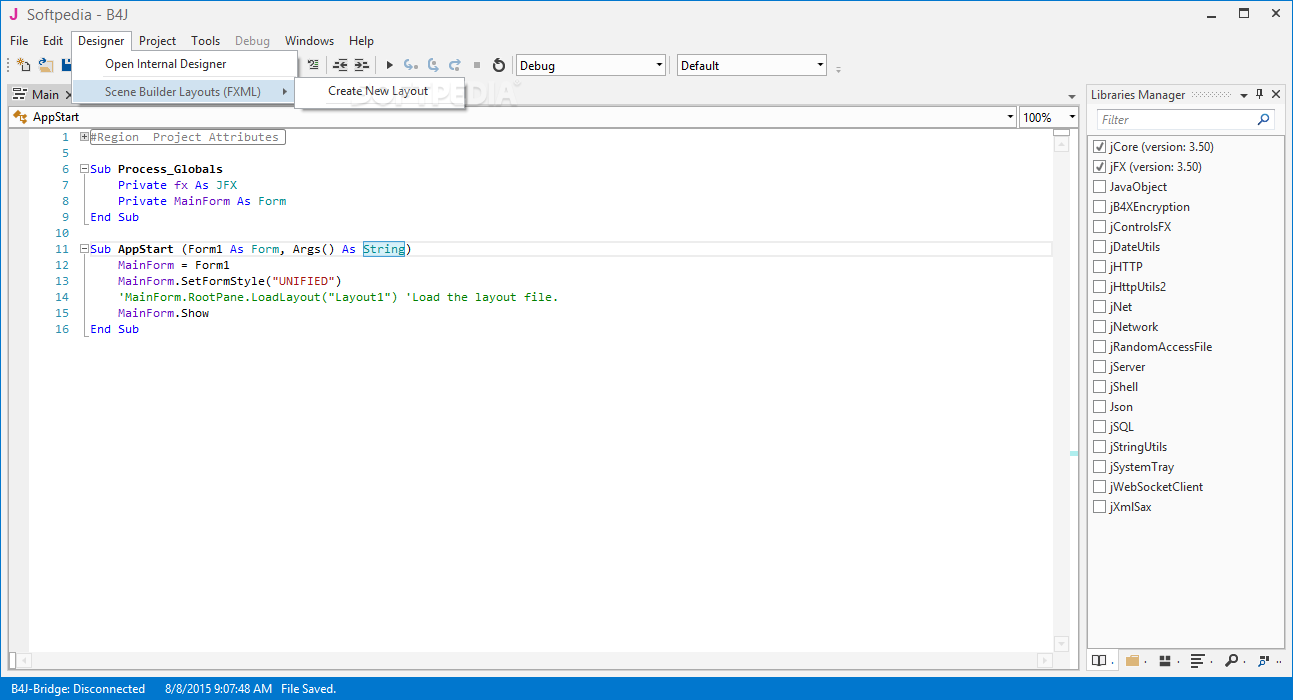Open the Debug build mode dropdown
Viewport: 1293px width, 700px height.
(x=591, y=65)
